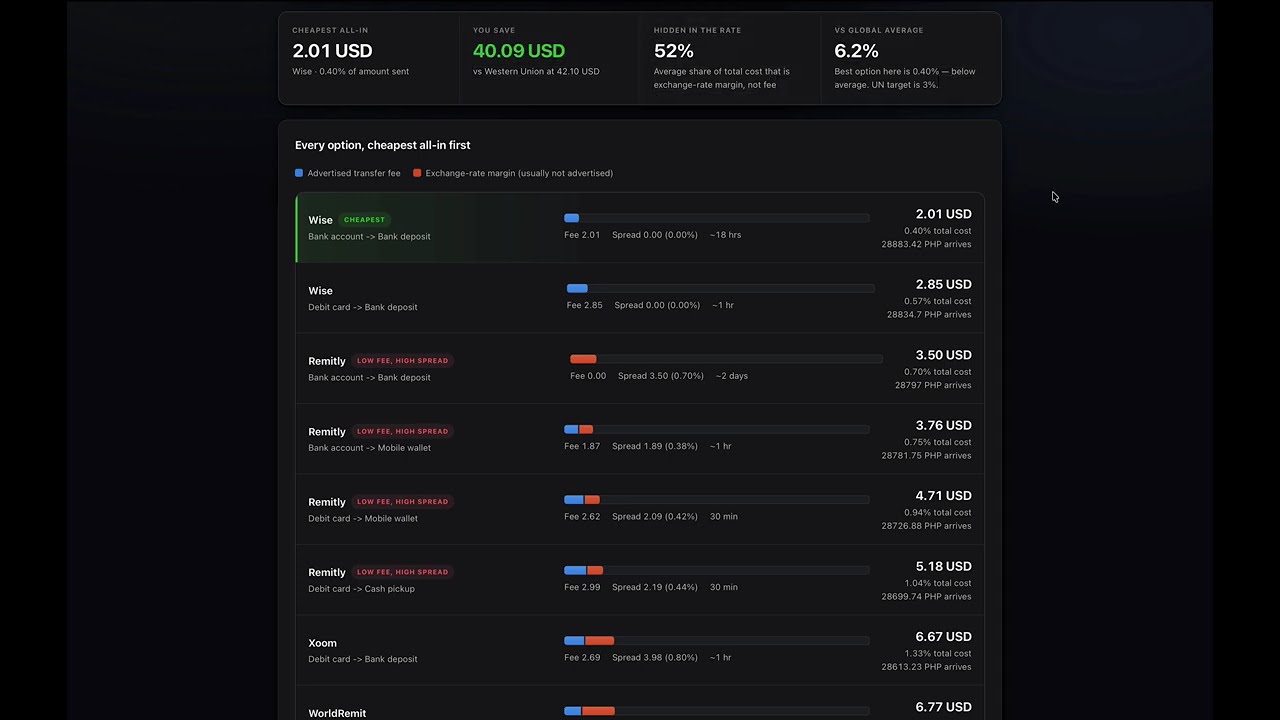
Task: Click 'Spread 2.09 (0.42%)' in the Remitly row
Action: click(x=655, y=516)
